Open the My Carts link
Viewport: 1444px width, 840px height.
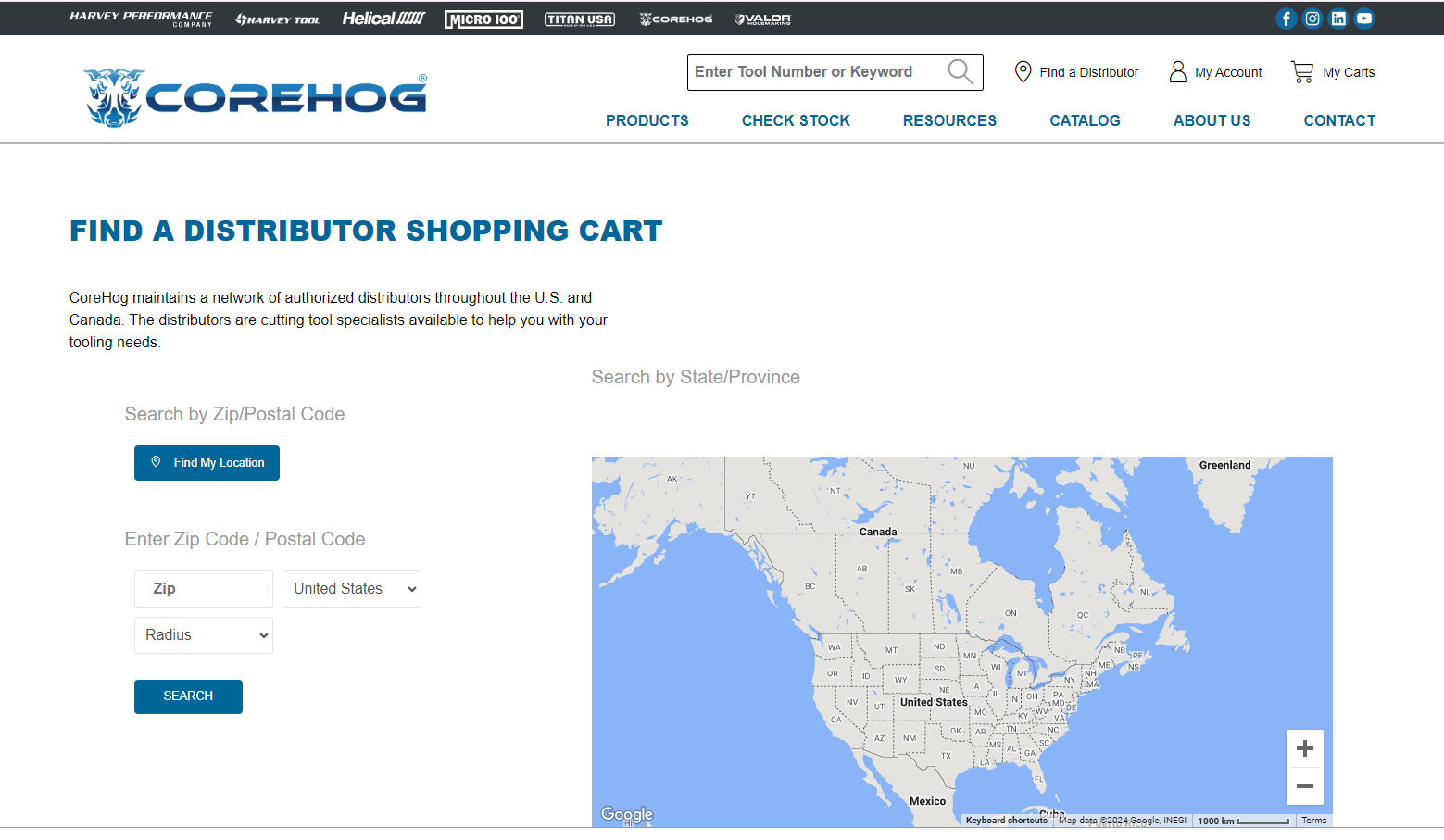coord(1333,72)
